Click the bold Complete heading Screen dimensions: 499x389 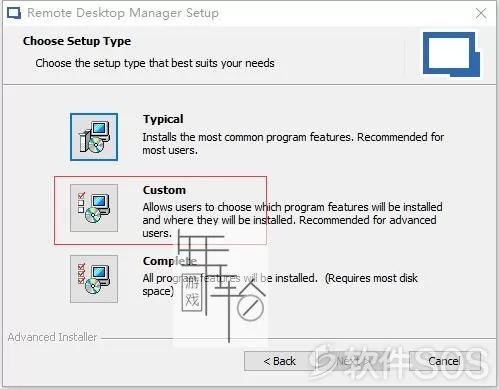point(170,261)
